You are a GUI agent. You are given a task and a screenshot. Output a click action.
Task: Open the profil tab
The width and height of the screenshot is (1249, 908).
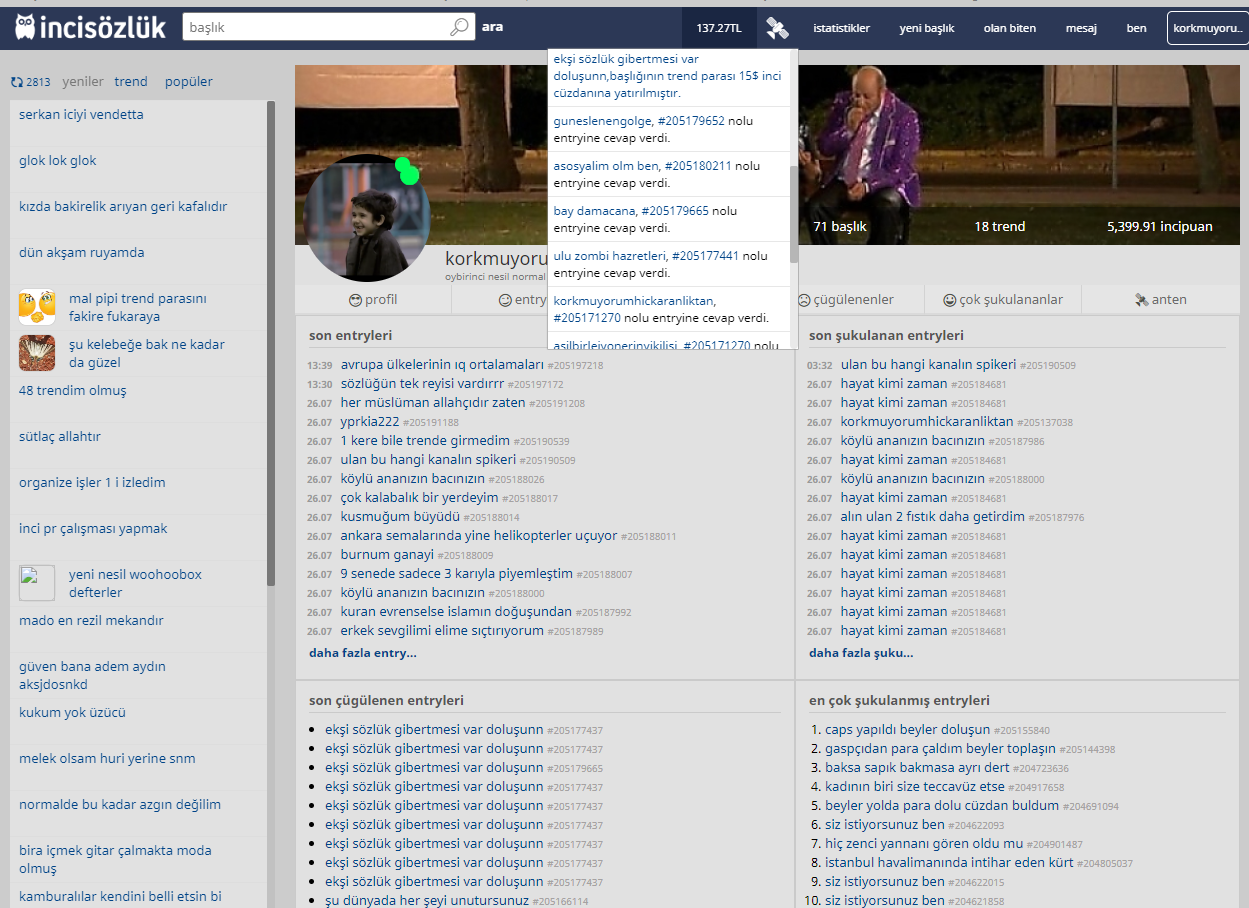tap(373, 299)
